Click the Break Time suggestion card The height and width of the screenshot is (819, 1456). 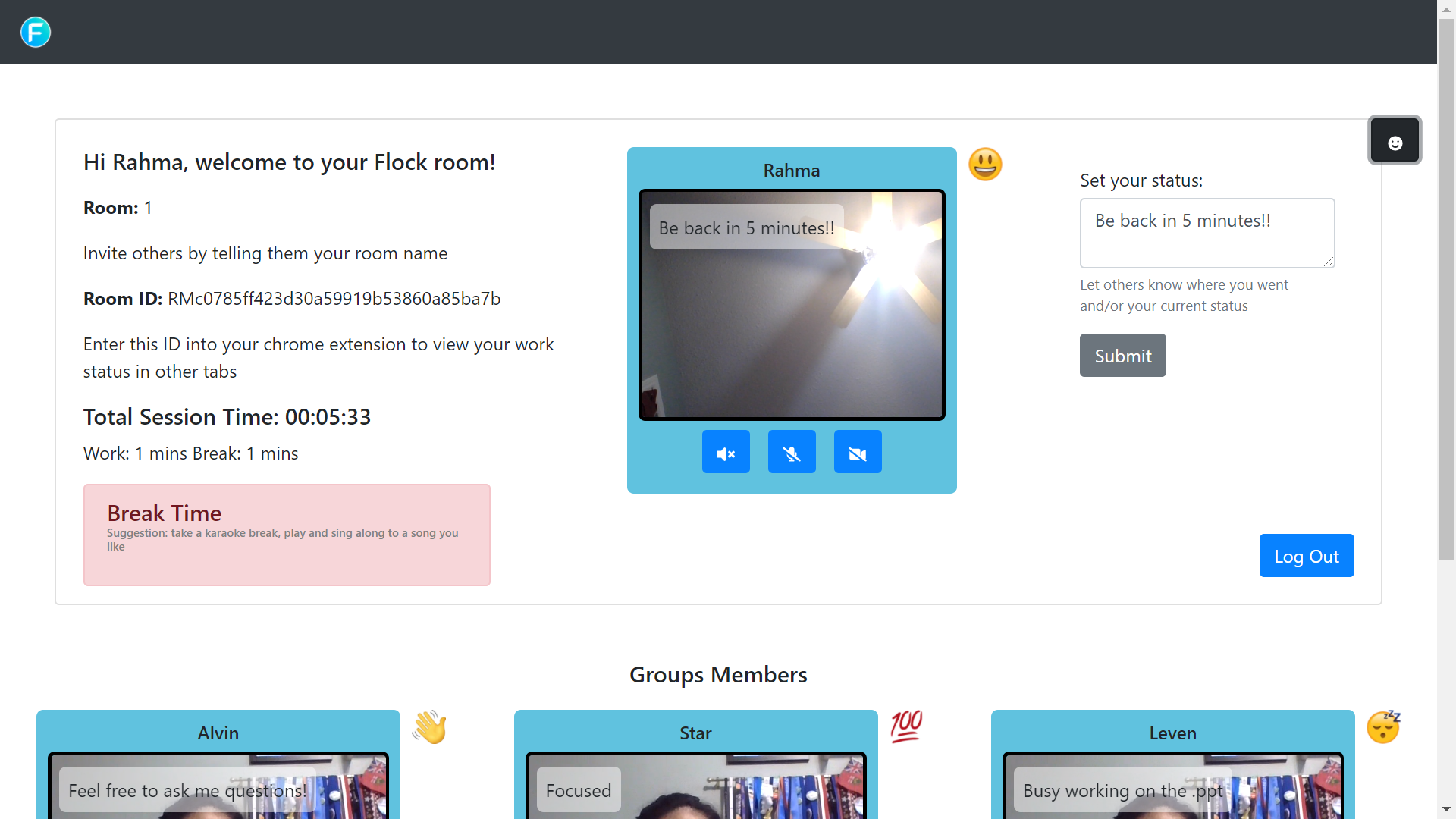tap(287, 535)
